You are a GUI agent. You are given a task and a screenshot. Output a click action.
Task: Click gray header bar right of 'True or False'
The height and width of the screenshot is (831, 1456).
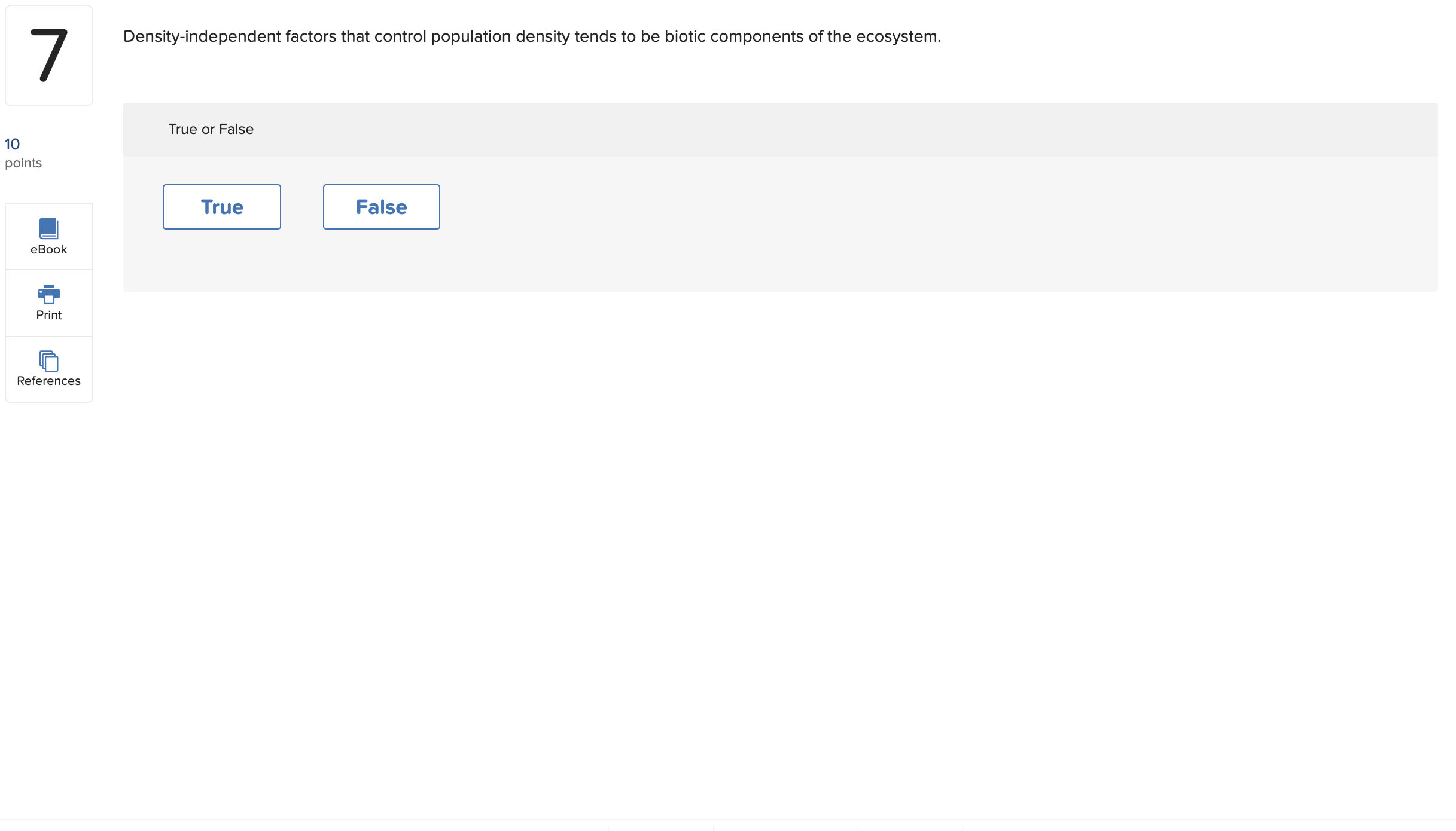pos(837,129)
